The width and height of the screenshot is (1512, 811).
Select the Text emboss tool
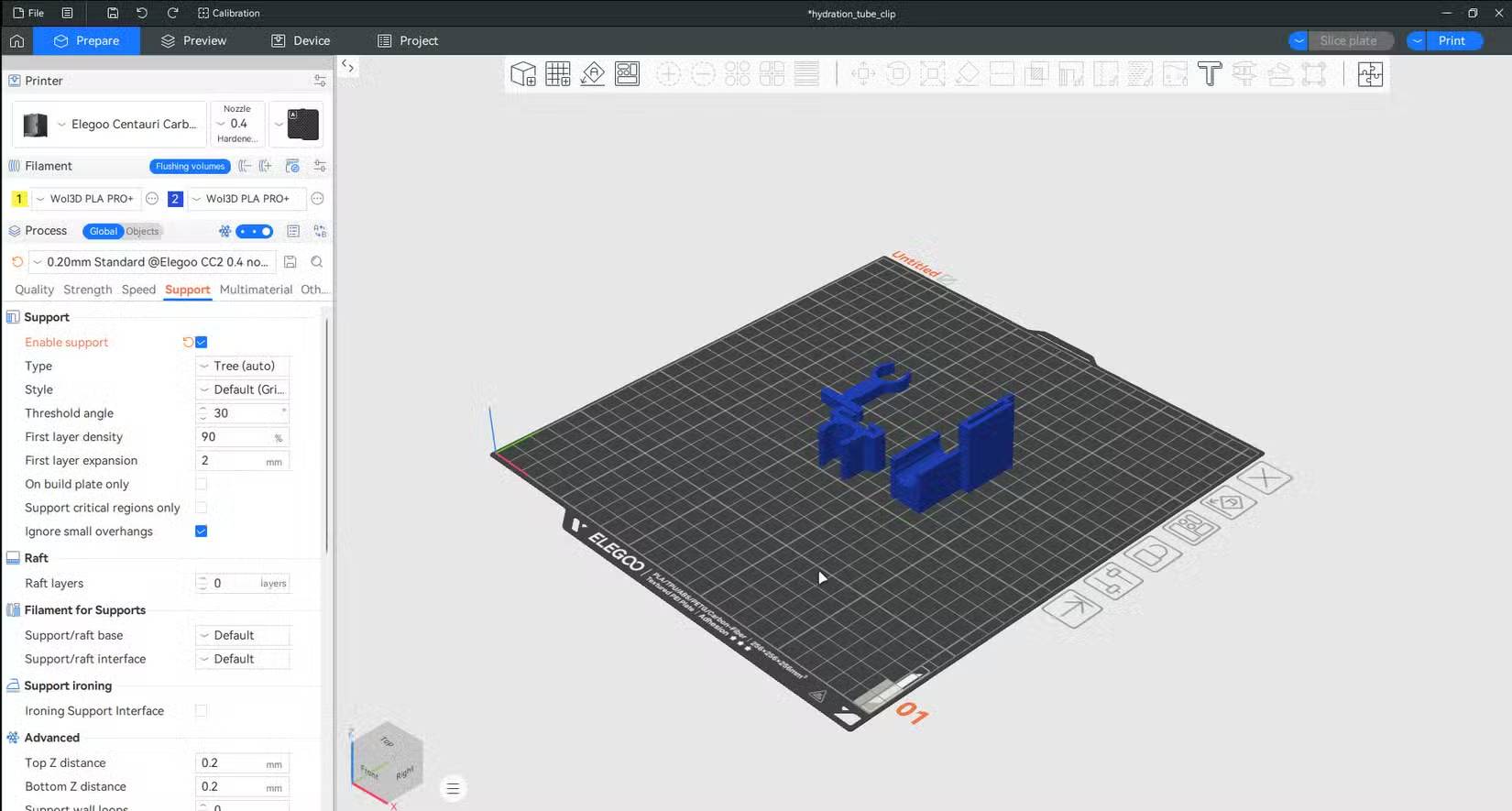click(1210, 74)
